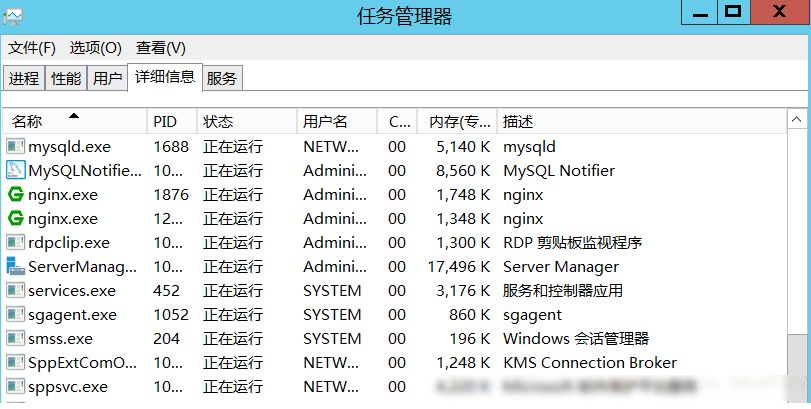Select the SppExtComO... process name
Viewport: 811px width, 409px height.
(x=83, y=362)
